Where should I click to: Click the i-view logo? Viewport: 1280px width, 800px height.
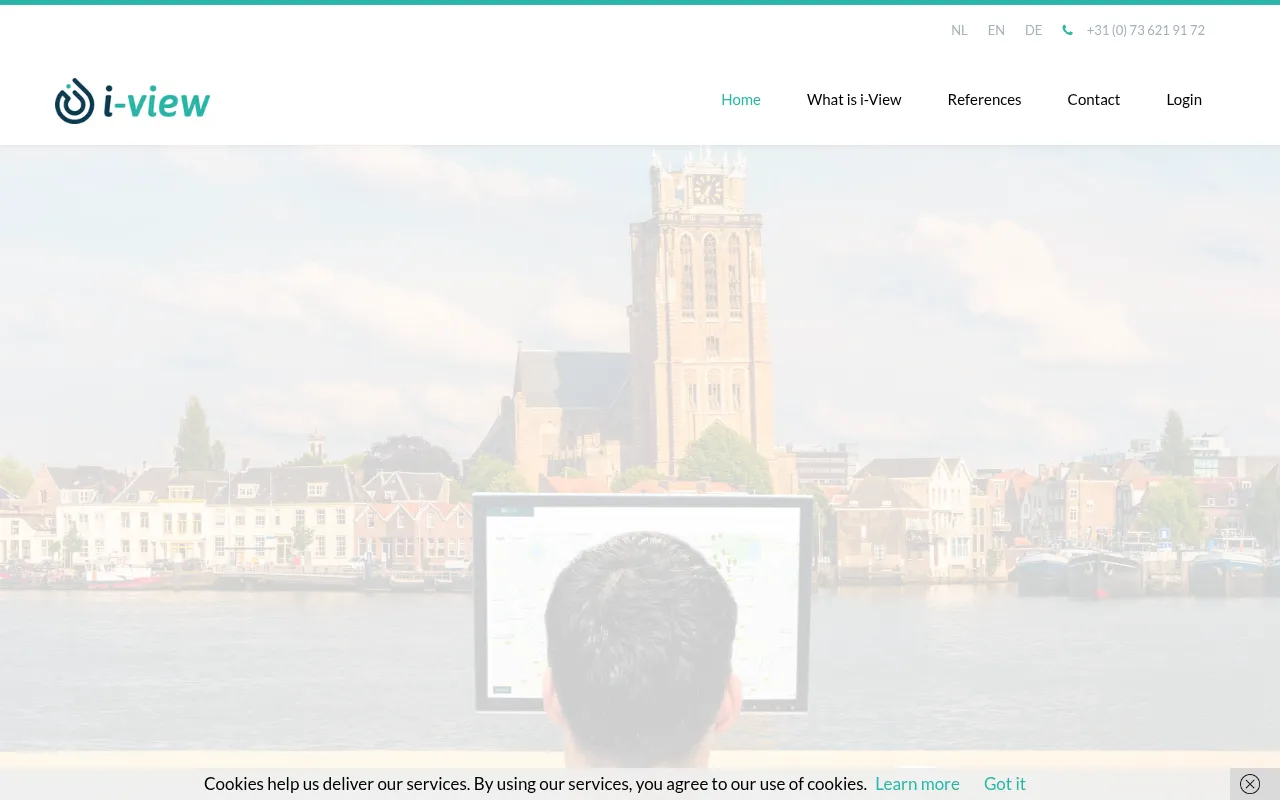pyautogui.click(x=132, y=101)
